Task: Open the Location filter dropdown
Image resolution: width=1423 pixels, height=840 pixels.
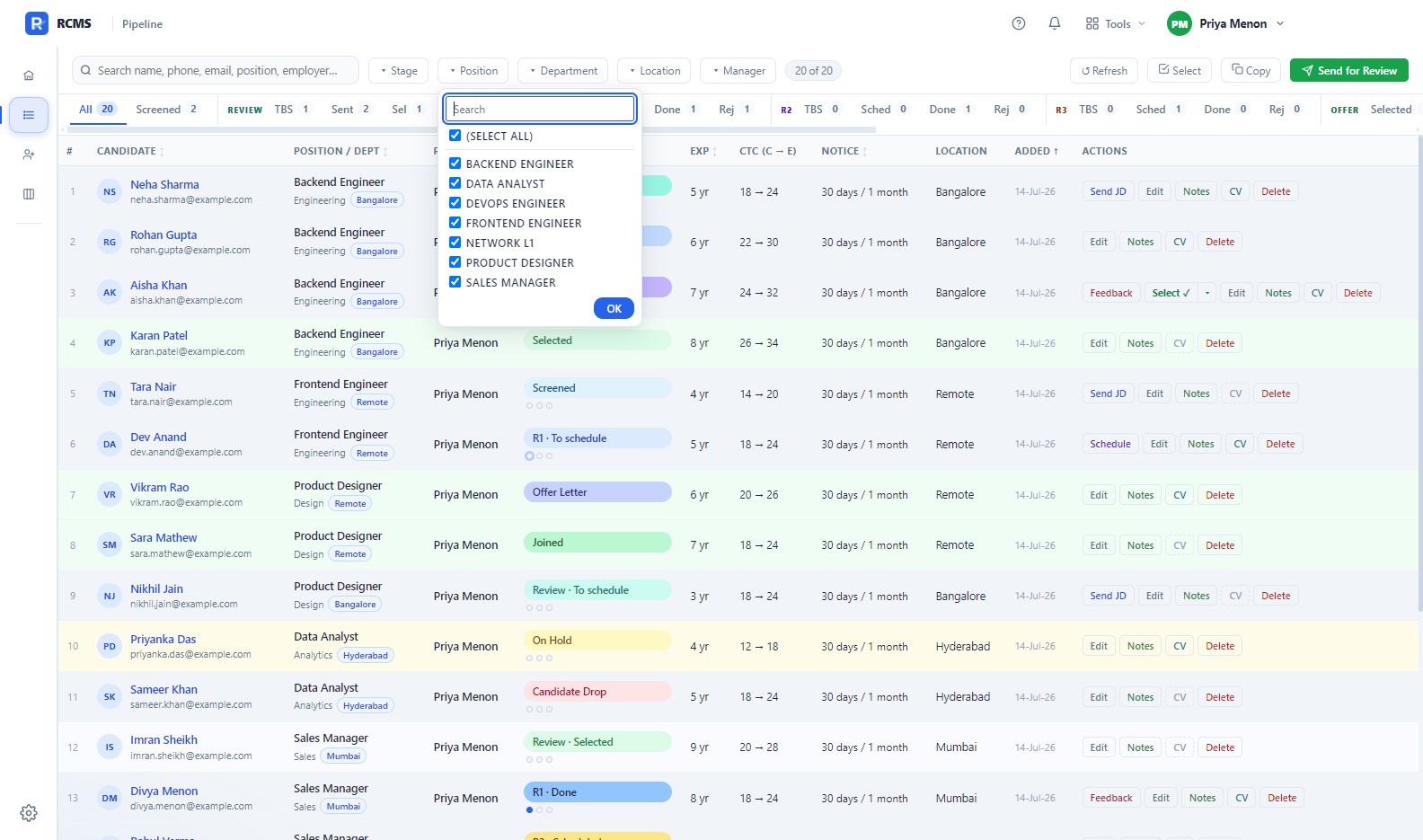Action: click(x=655, y=71)
